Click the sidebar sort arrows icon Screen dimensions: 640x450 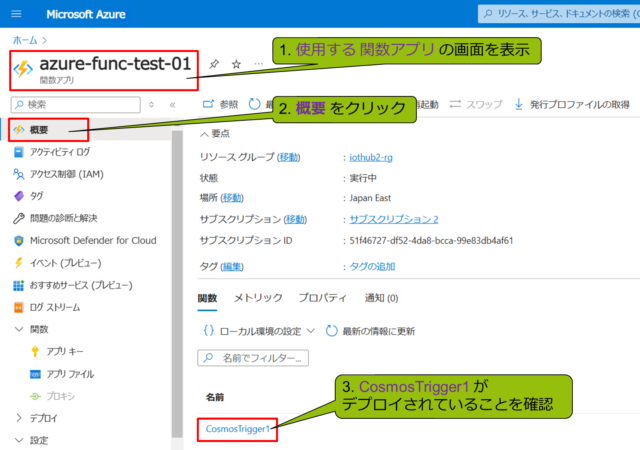pos(151,105)
